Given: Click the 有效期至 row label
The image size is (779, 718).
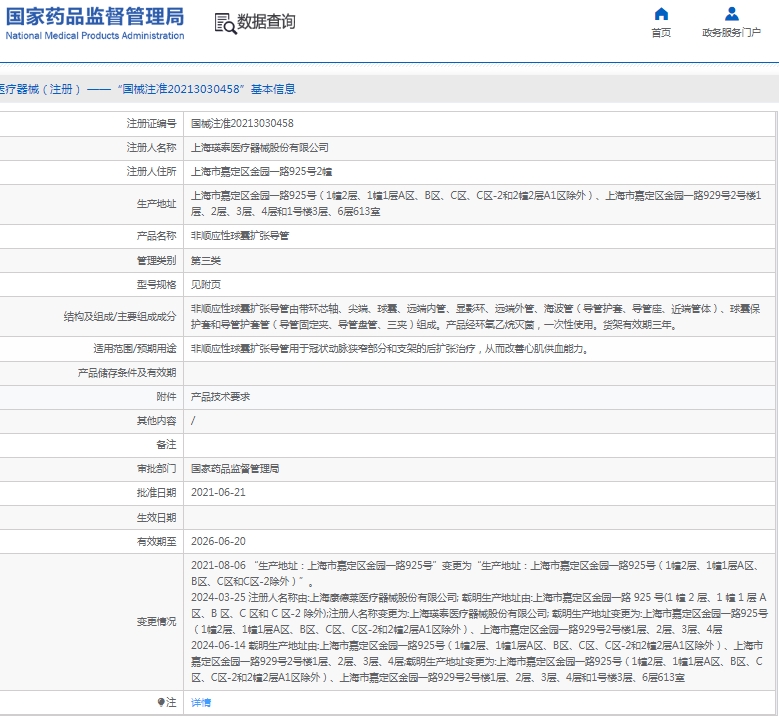Looking at the screenshot, I should pyautogui.click(x=156, y=541).
